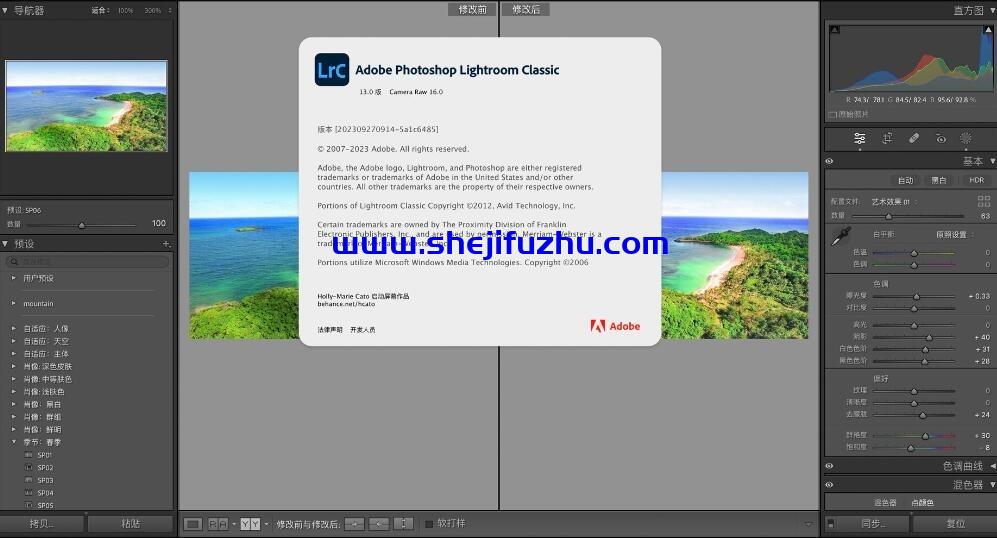The height and width of the screenshot is (538, 997).
Task: Enable the original photo checkbox under histogram
Action: 832,114
